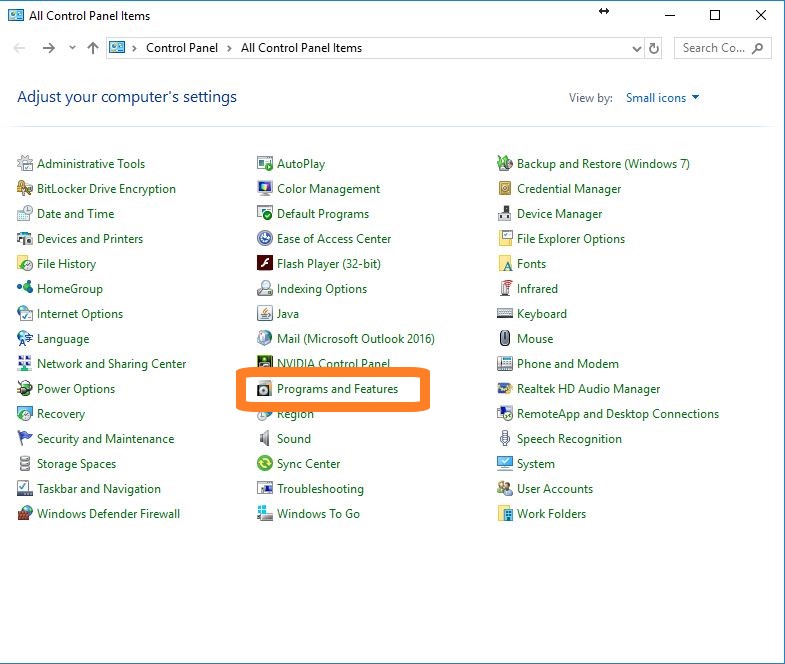
Task: Open Windows To Go link
Action: coord(318,514)
